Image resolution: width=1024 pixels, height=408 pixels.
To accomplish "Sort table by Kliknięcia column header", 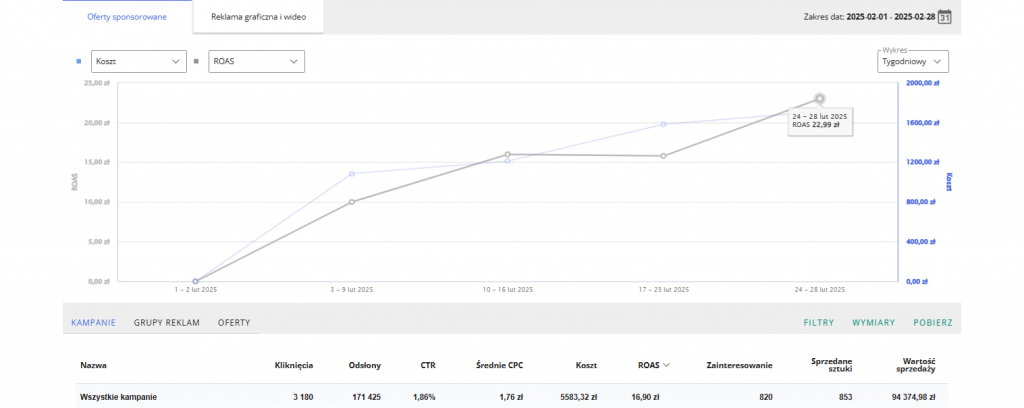I will (x=293, y=365).
